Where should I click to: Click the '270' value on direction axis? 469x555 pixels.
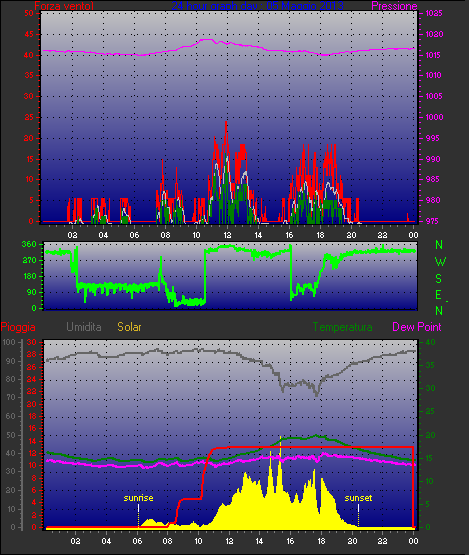point(29,261)
